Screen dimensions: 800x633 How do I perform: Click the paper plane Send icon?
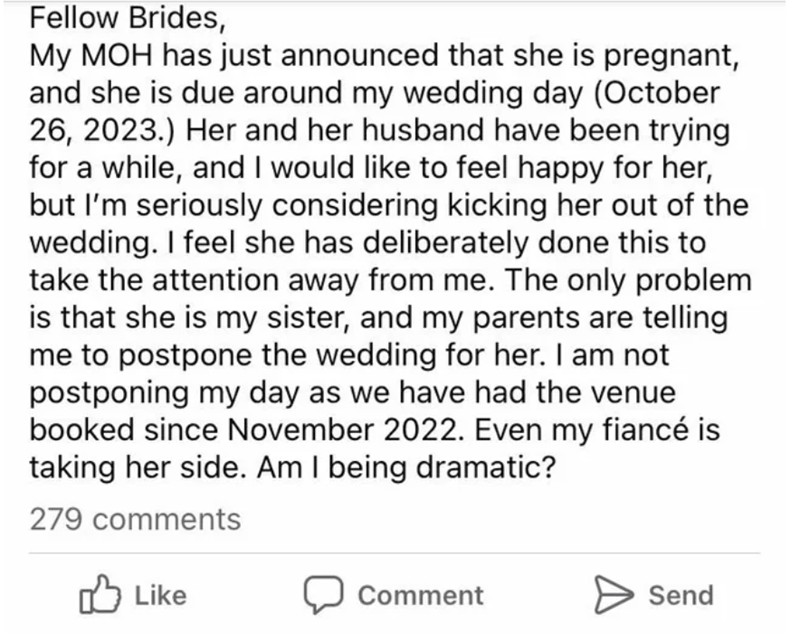pos(613,595)
